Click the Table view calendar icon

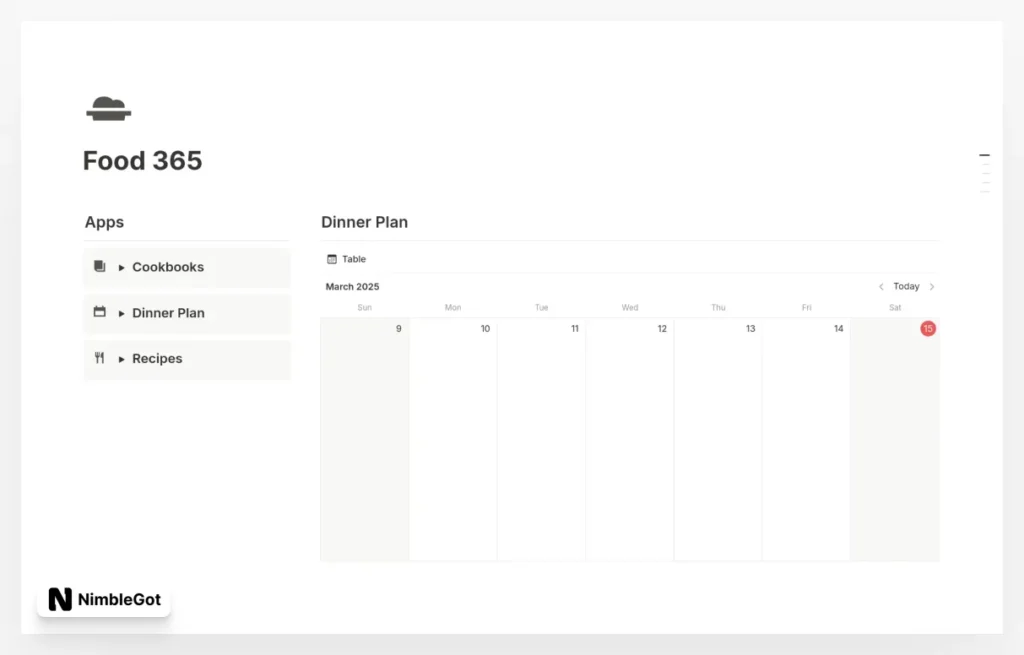[x=332, y=259]
